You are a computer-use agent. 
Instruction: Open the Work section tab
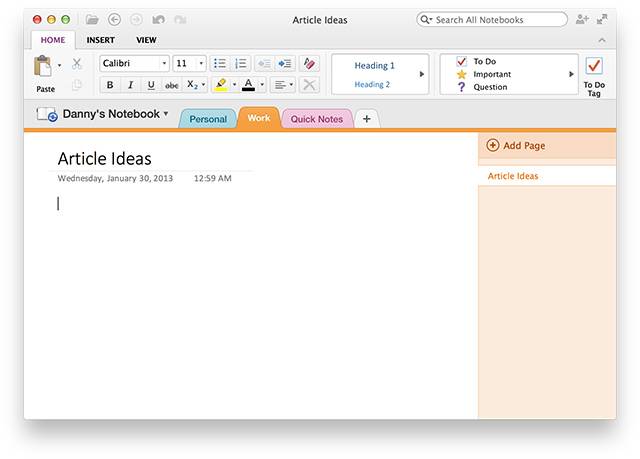[x=259, y=118]
